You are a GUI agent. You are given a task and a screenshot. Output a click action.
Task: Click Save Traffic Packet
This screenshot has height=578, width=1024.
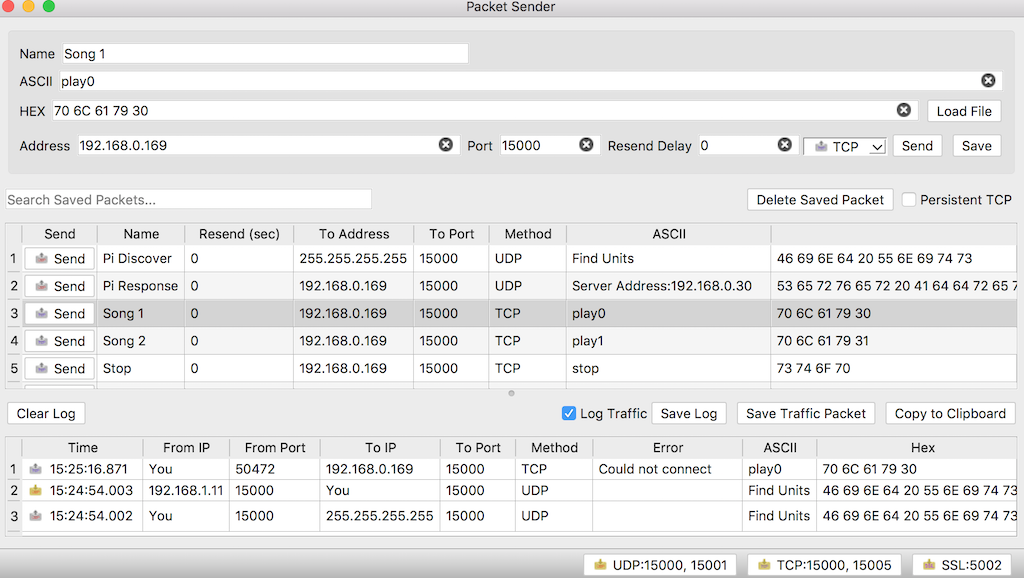(x=805, y=413)
